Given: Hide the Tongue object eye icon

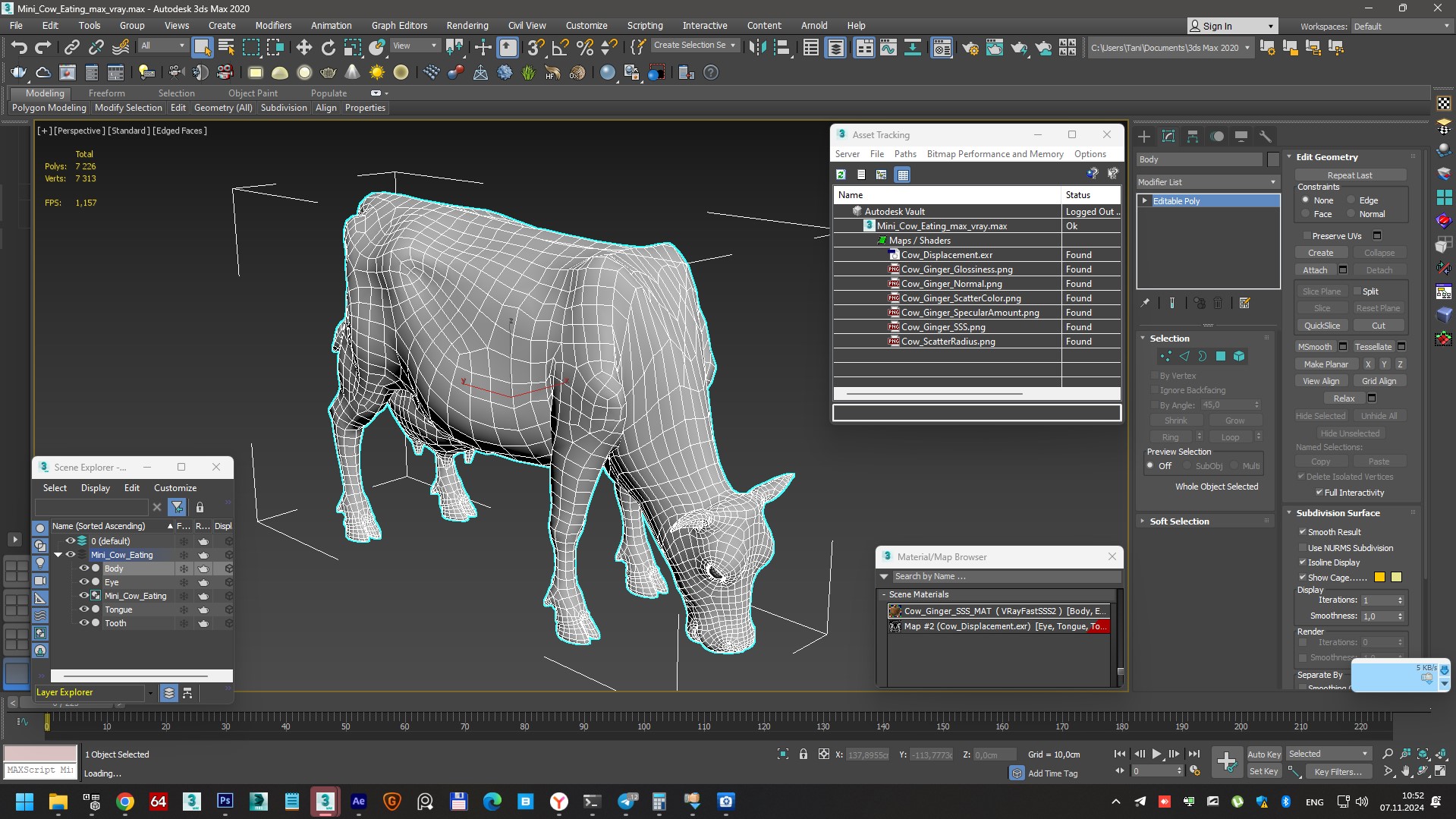Looking at the screenshot, I should pos(84,610).
